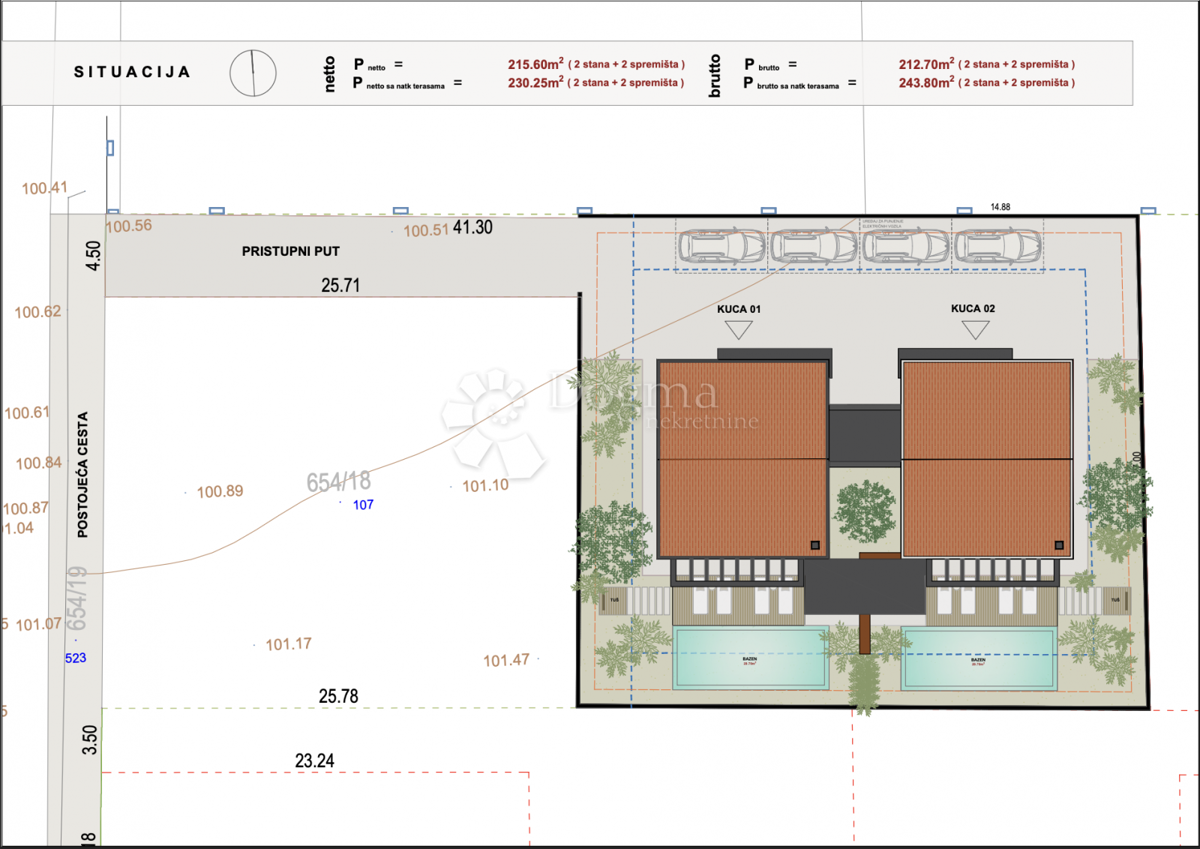Click the POSTOJEĆA CESTA road label

click(x=83, y=475)
